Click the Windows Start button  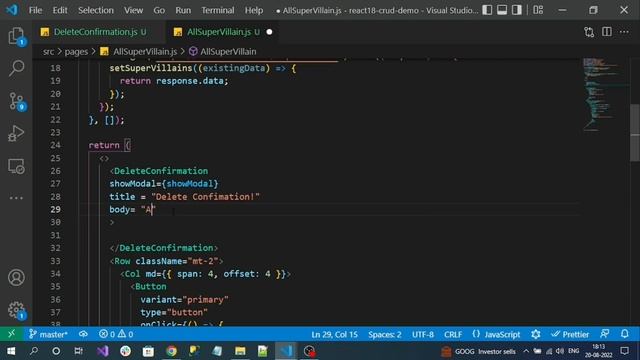[x=11, y=351]
